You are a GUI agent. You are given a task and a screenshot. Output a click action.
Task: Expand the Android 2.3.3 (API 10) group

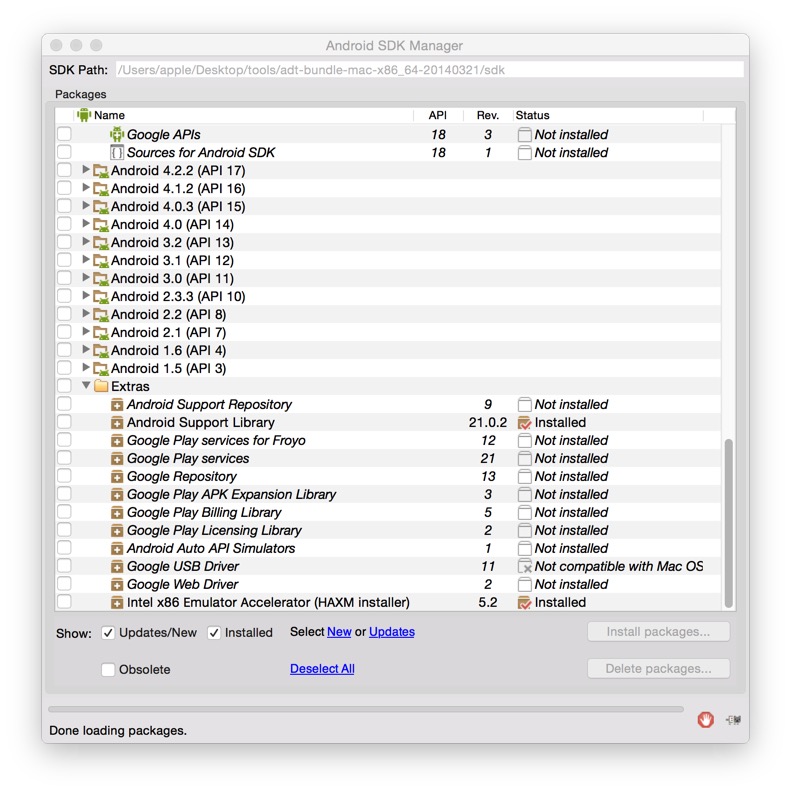(x=86, y=296)
